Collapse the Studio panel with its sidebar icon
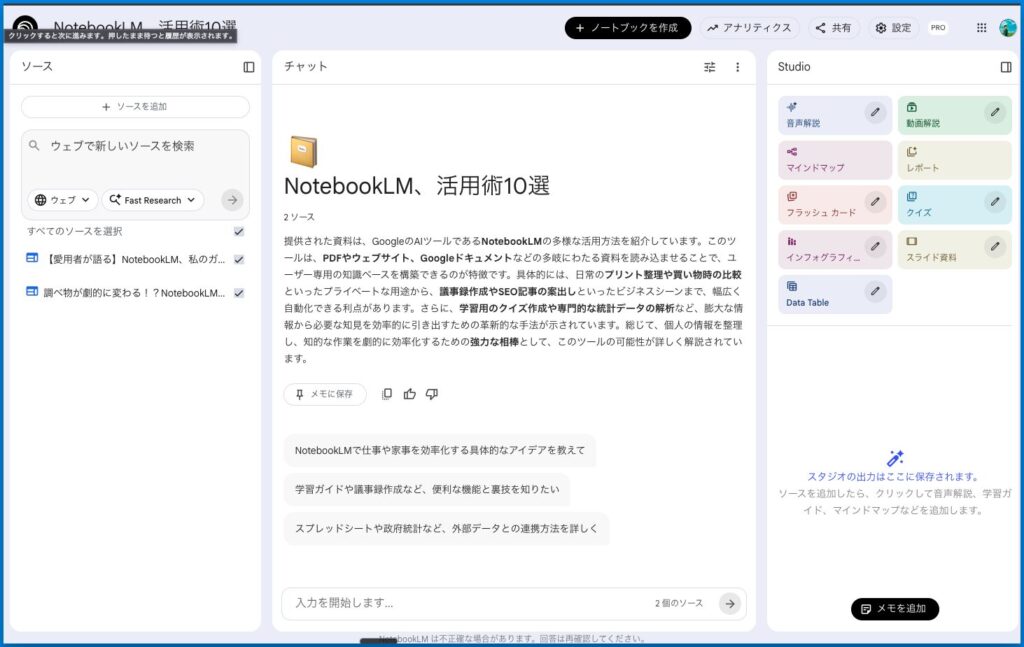Screen dimensions: 1024x647 pos(1006,67)
